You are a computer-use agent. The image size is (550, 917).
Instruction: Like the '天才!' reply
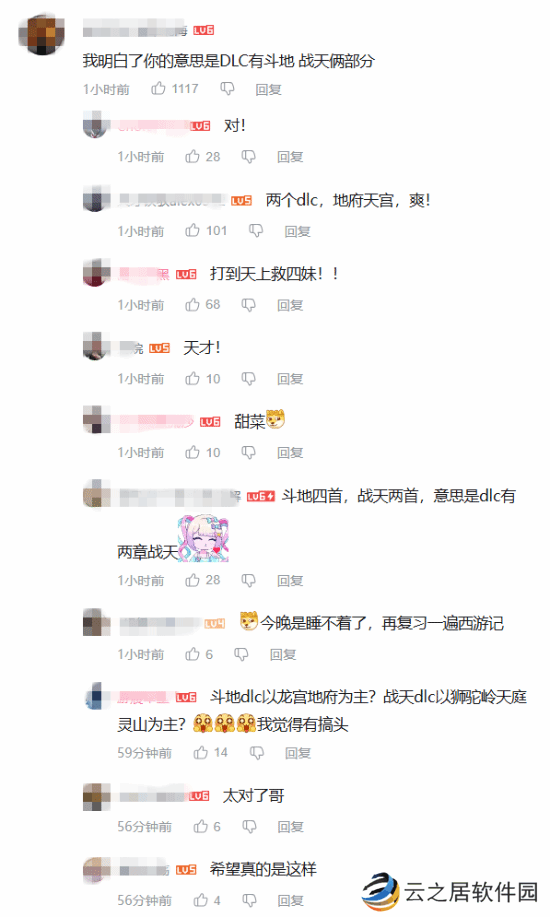(x=192, y=378)
